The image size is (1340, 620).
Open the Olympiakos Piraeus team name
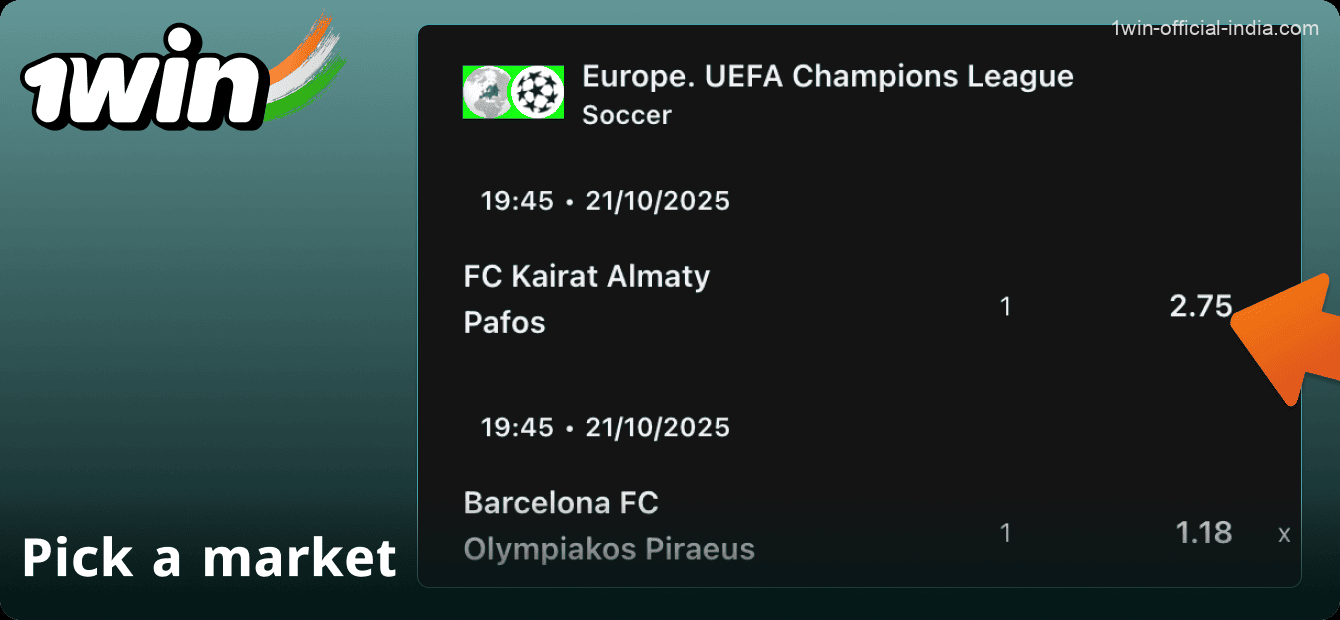608,549
